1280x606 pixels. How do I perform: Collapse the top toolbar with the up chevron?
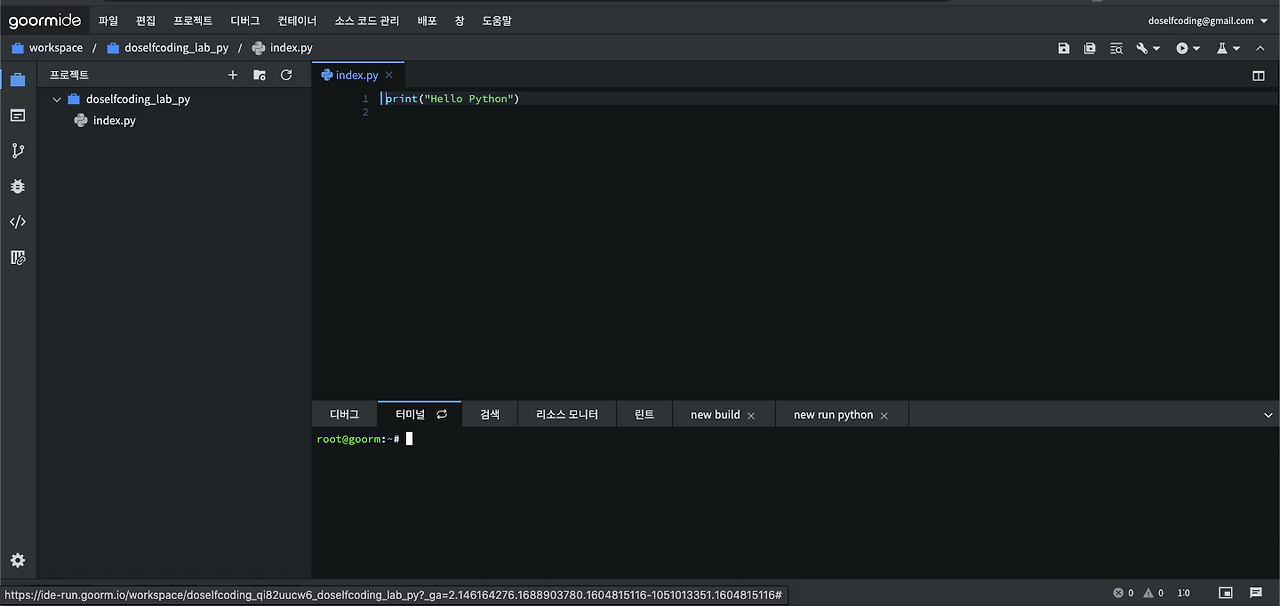(1260, 48)
